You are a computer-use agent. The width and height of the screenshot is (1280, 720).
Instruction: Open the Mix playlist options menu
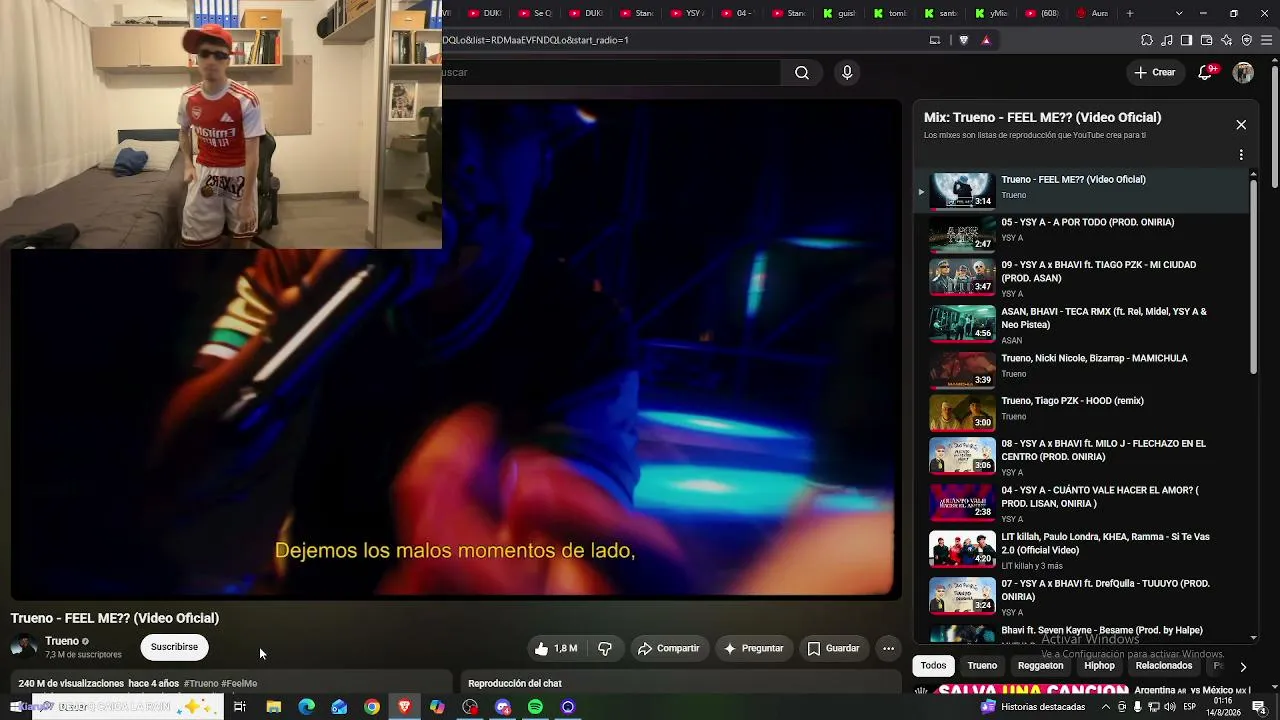click(x=1241, y=155)
